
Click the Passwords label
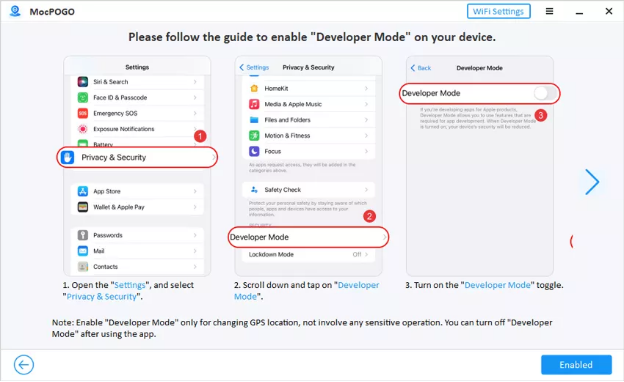pyautogui.click(x=108, y=235)
